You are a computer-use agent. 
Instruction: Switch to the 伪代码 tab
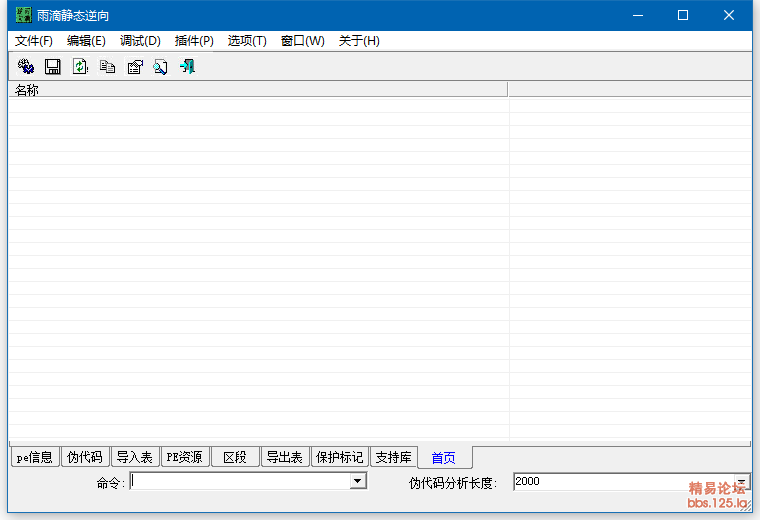[85, 457]
